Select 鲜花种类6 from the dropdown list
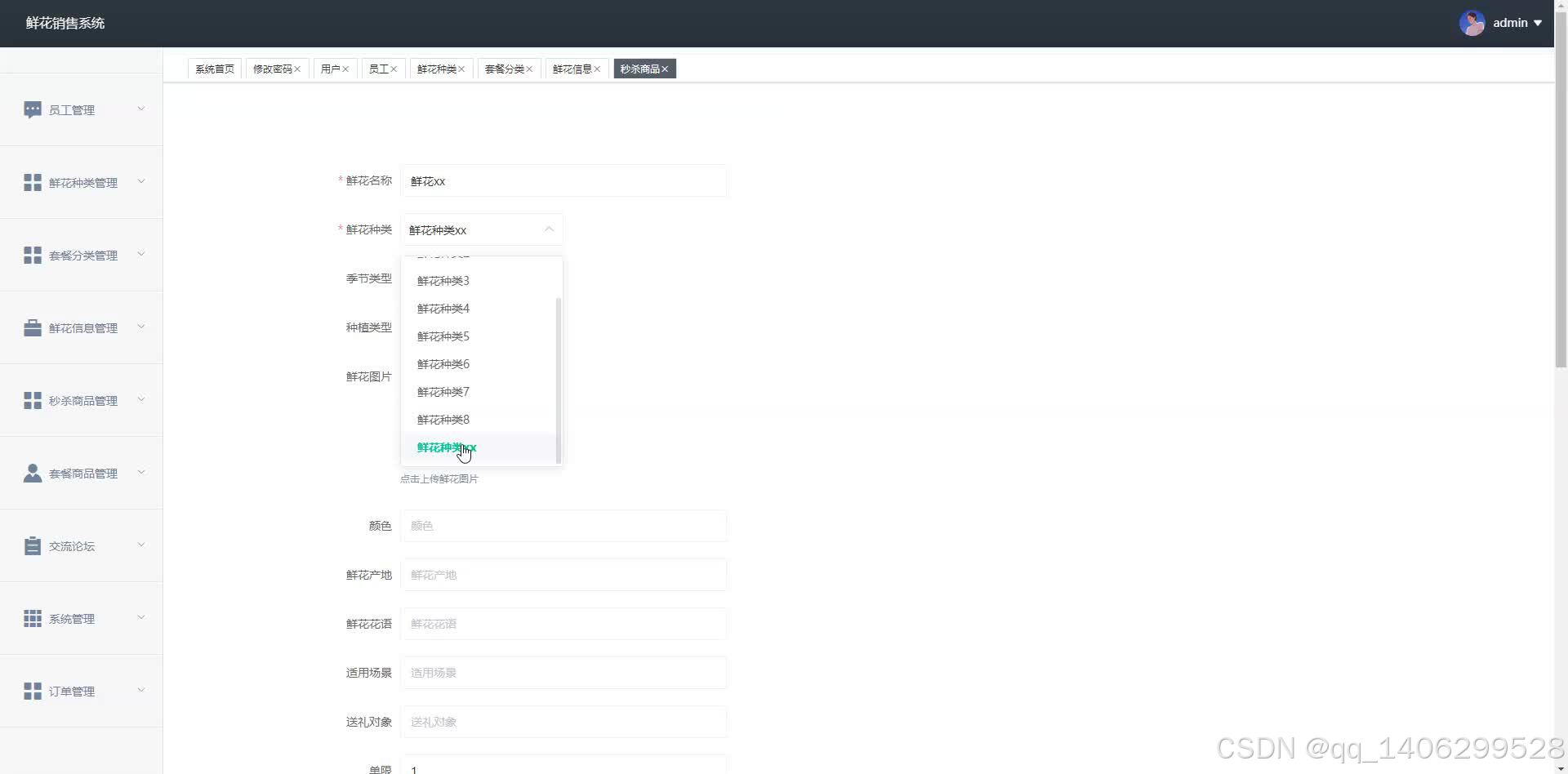Viewport: 1568px width, 774px height. (481, 364)
